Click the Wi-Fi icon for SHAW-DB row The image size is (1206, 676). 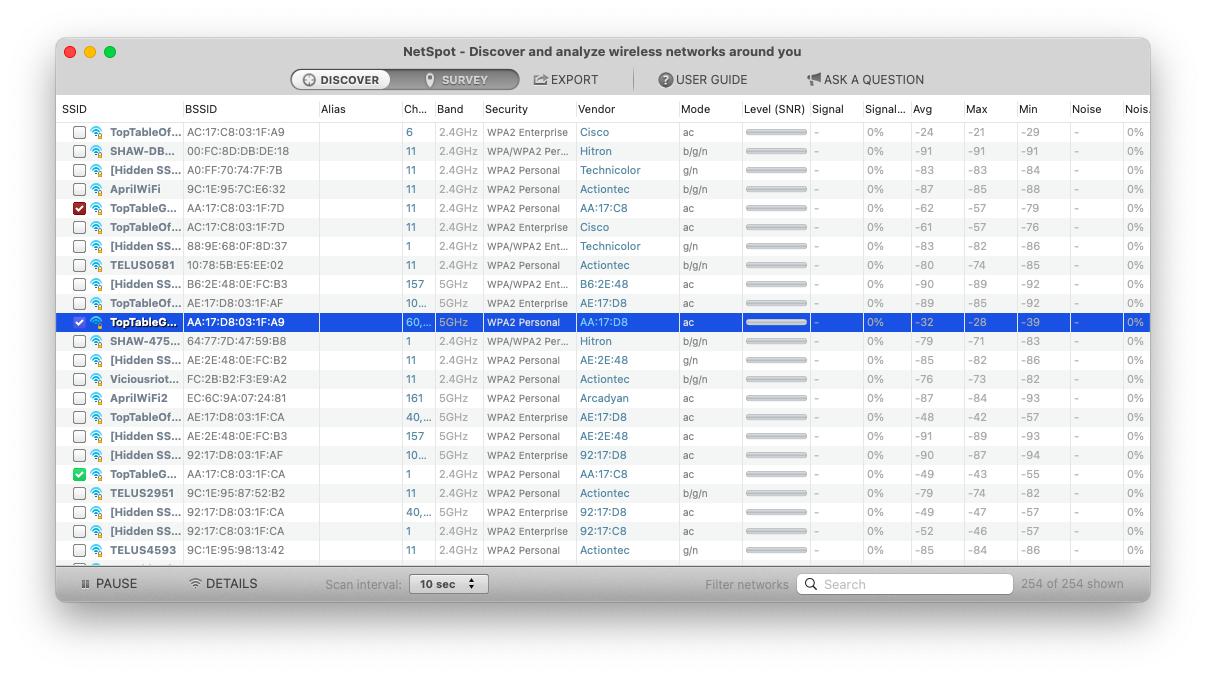tap(97, 151)
